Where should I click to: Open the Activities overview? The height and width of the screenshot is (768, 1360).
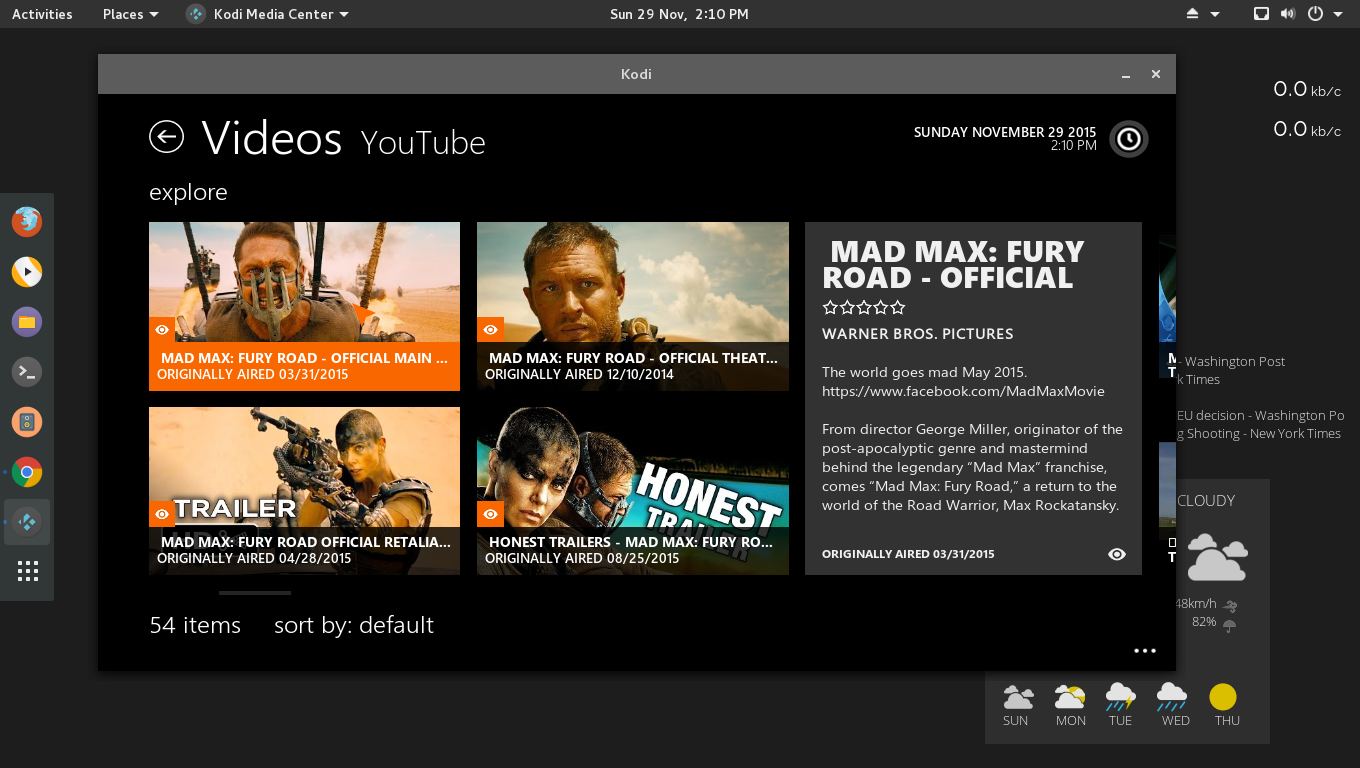42,14
